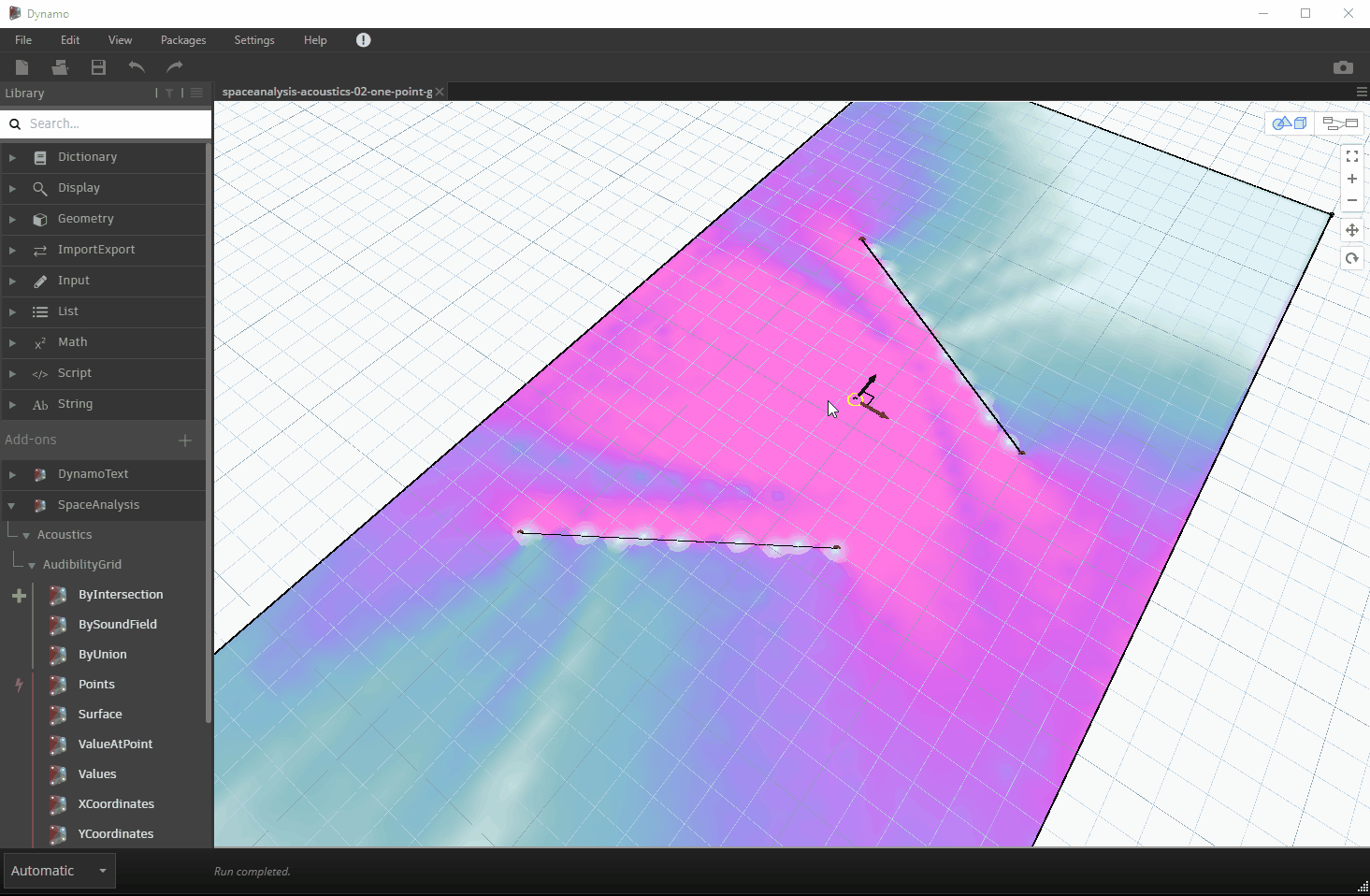This screenshot has width=1370, height=896.
Task: Click the library Search field
Action: pyautogui.click(x=112, y=123)
